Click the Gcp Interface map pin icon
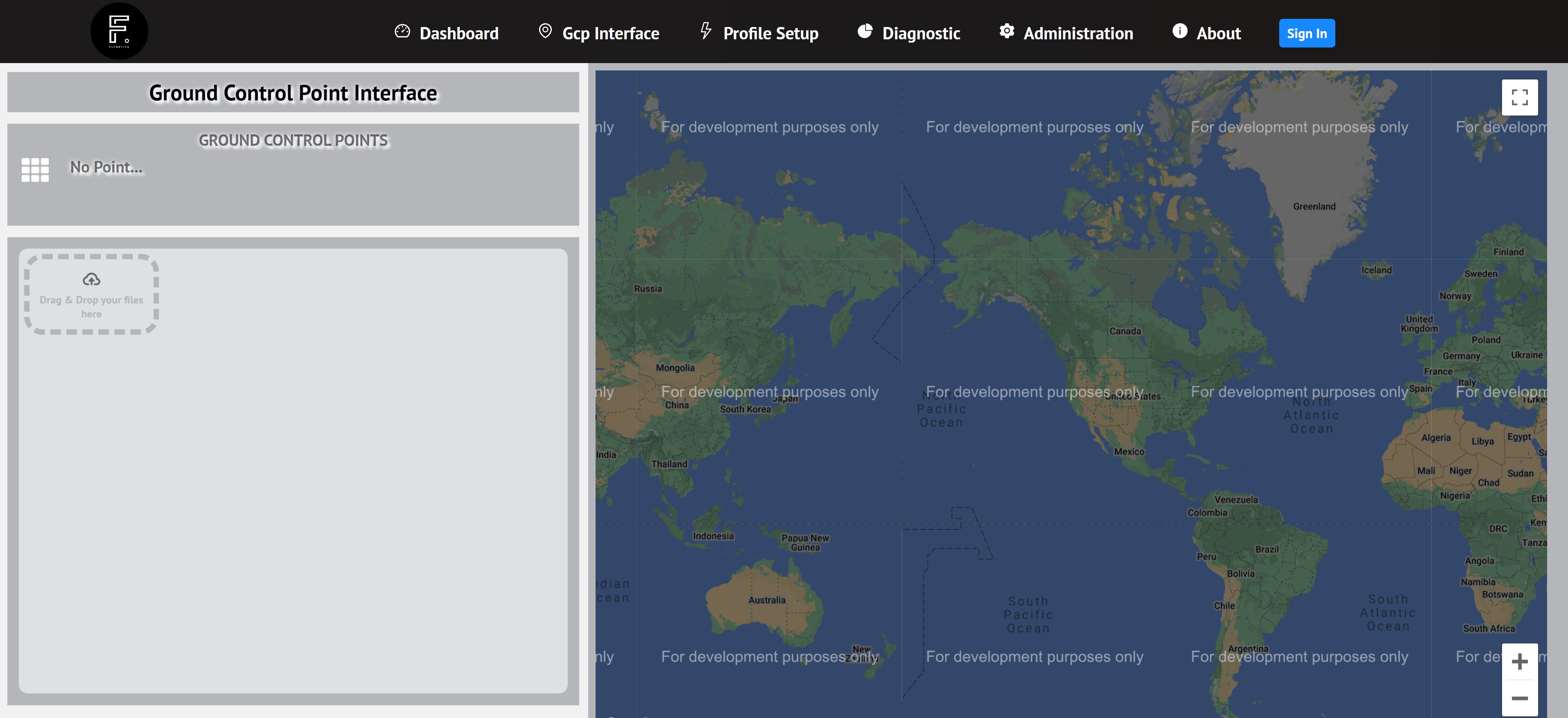 coord(545,30)
